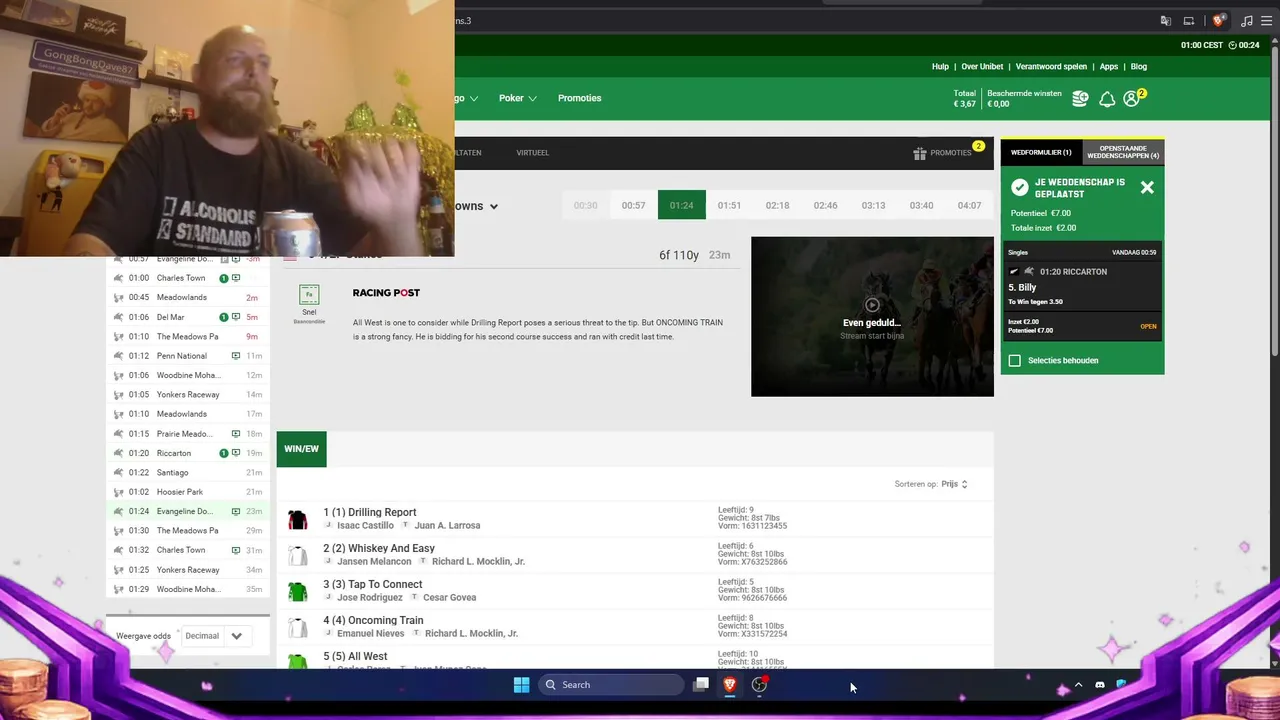This screenshot has width=1280, height=720.
Task: Click the Promoties button with badge
Action: [949, 152]
